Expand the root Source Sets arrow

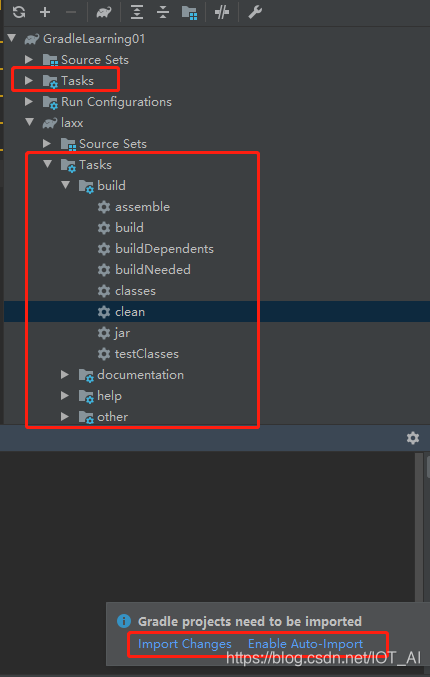tap(29, 60)
